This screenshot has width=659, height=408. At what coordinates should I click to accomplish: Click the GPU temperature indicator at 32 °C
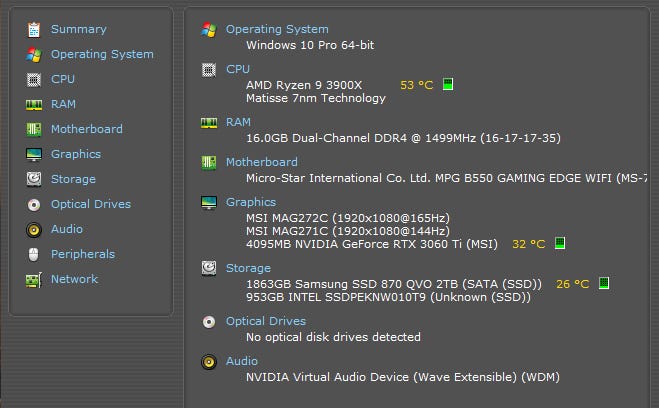coord(560,243)
